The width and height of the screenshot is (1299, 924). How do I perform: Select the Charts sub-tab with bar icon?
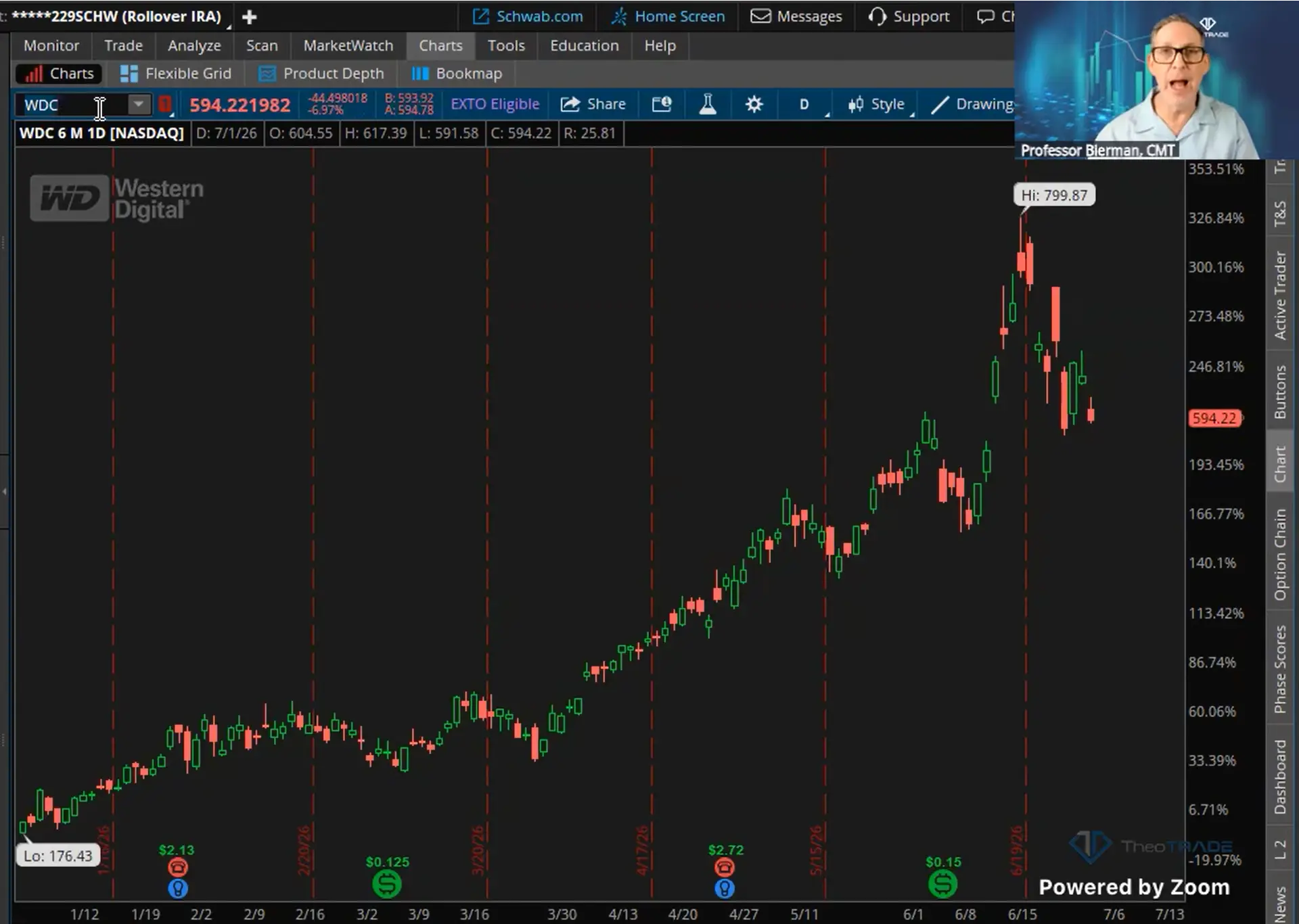60,73
